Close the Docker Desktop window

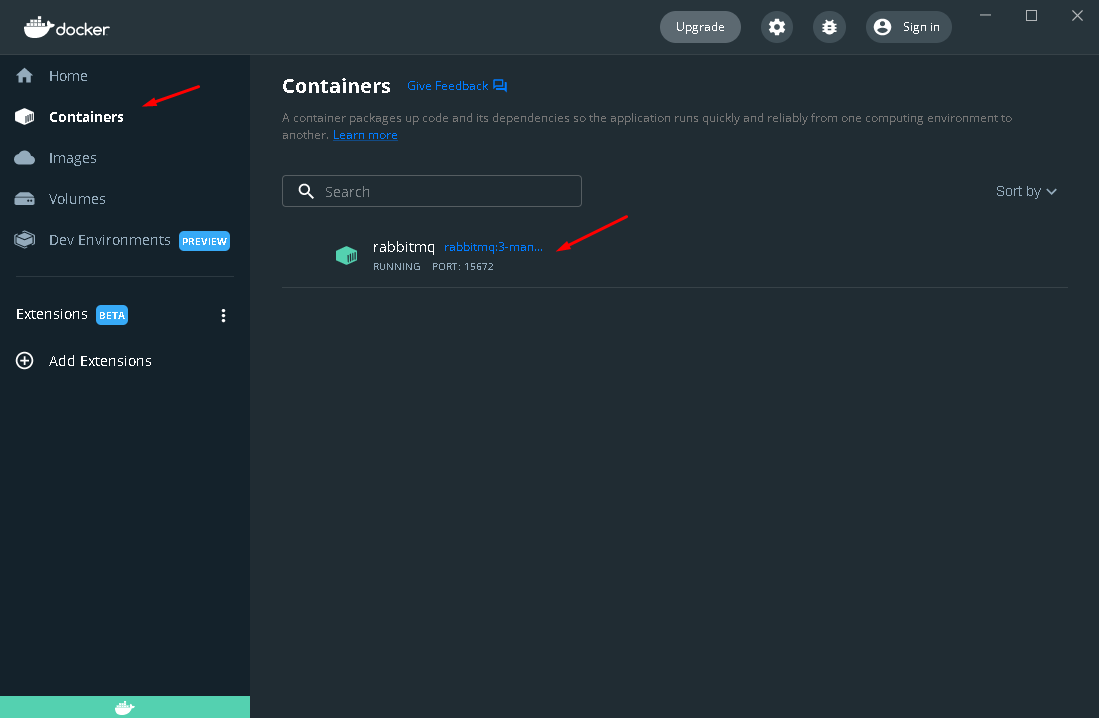(1077, 15)
